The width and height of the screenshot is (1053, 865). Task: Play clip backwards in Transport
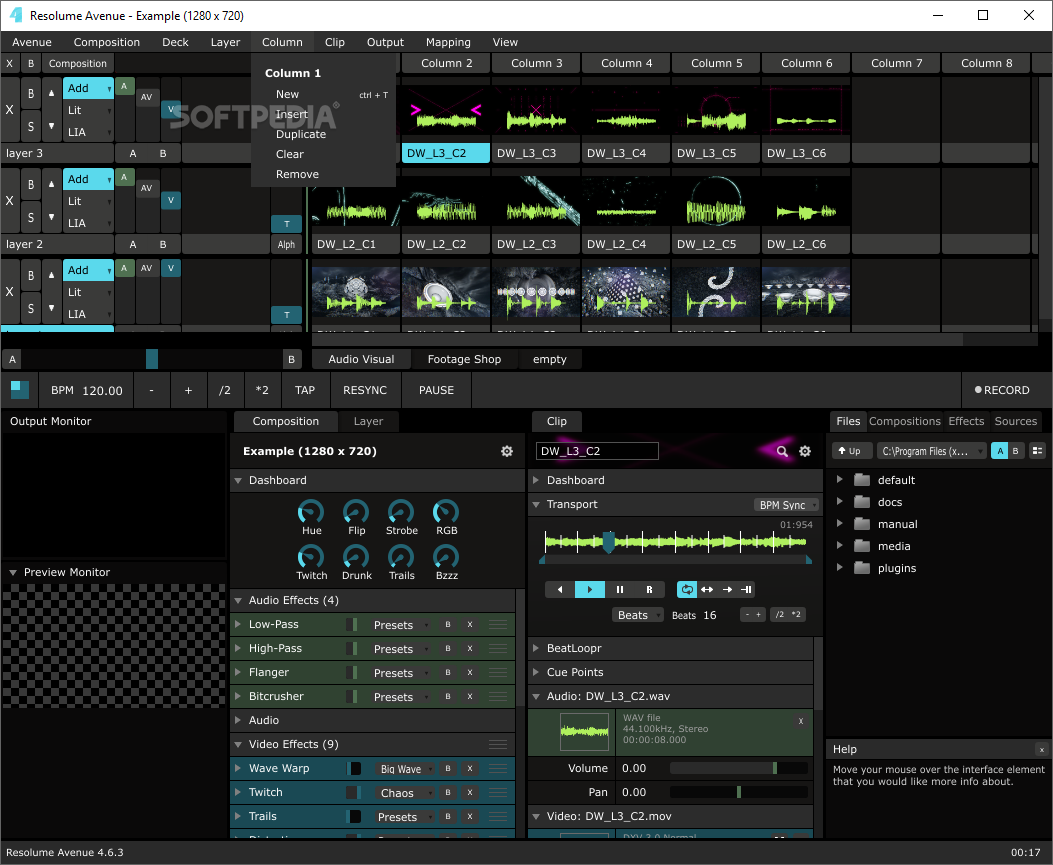[x=560, y=590]
